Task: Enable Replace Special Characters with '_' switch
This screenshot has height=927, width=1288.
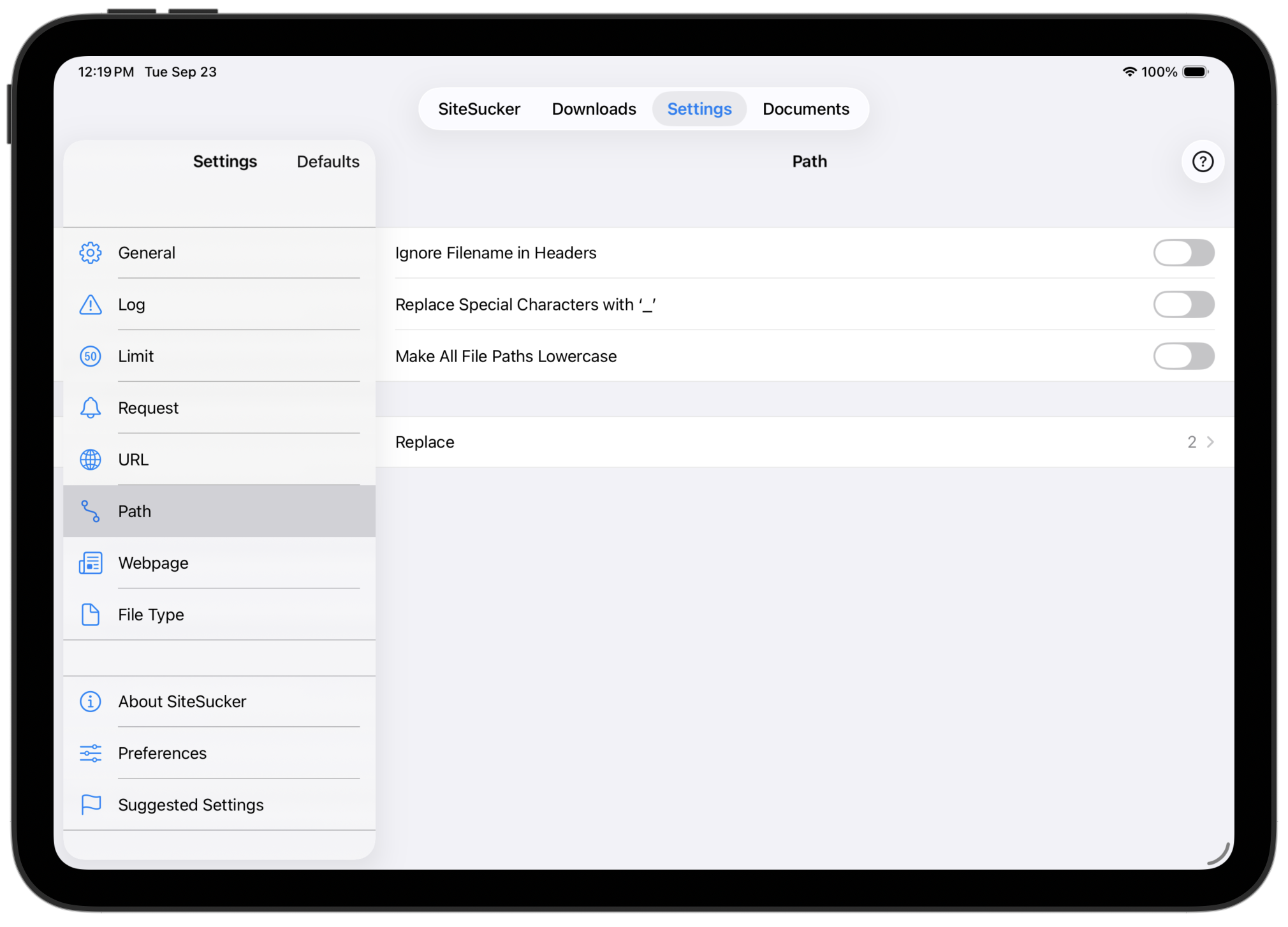Action: (1183, 305)
